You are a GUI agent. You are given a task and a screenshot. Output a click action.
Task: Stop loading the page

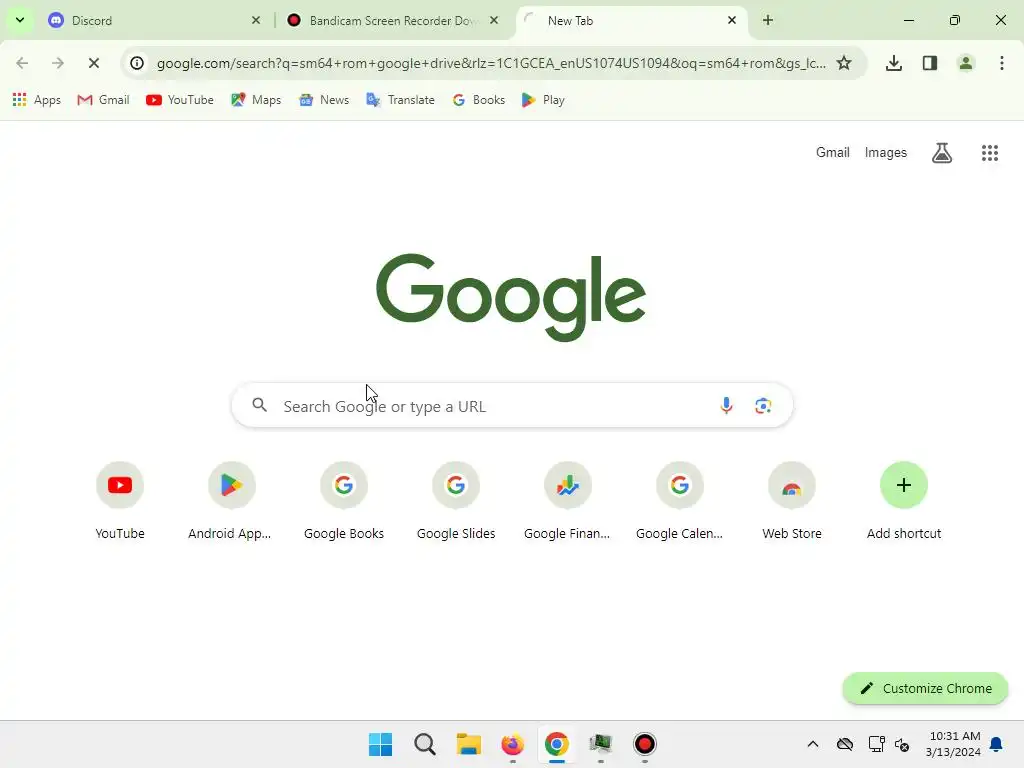click(93, 63)
